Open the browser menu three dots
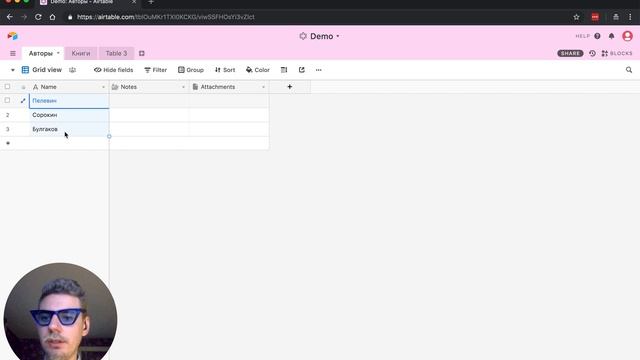640x360 pixels. (x=630, y=17)
